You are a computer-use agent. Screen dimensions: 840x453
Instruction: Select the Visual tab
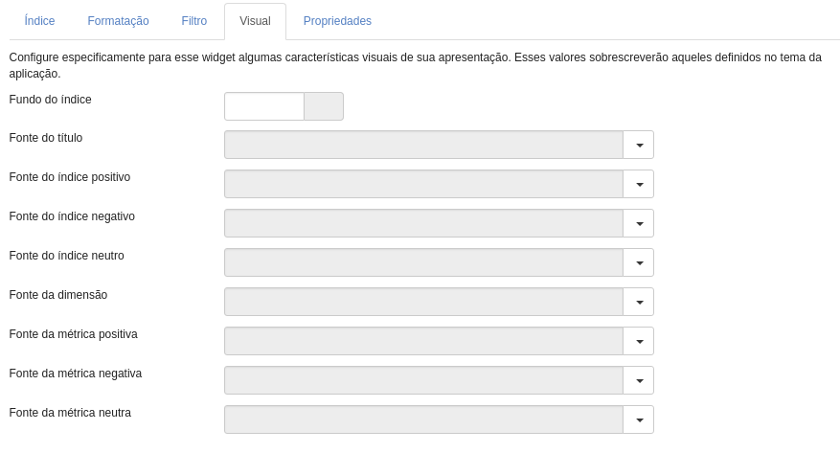(x=255, y=21)
